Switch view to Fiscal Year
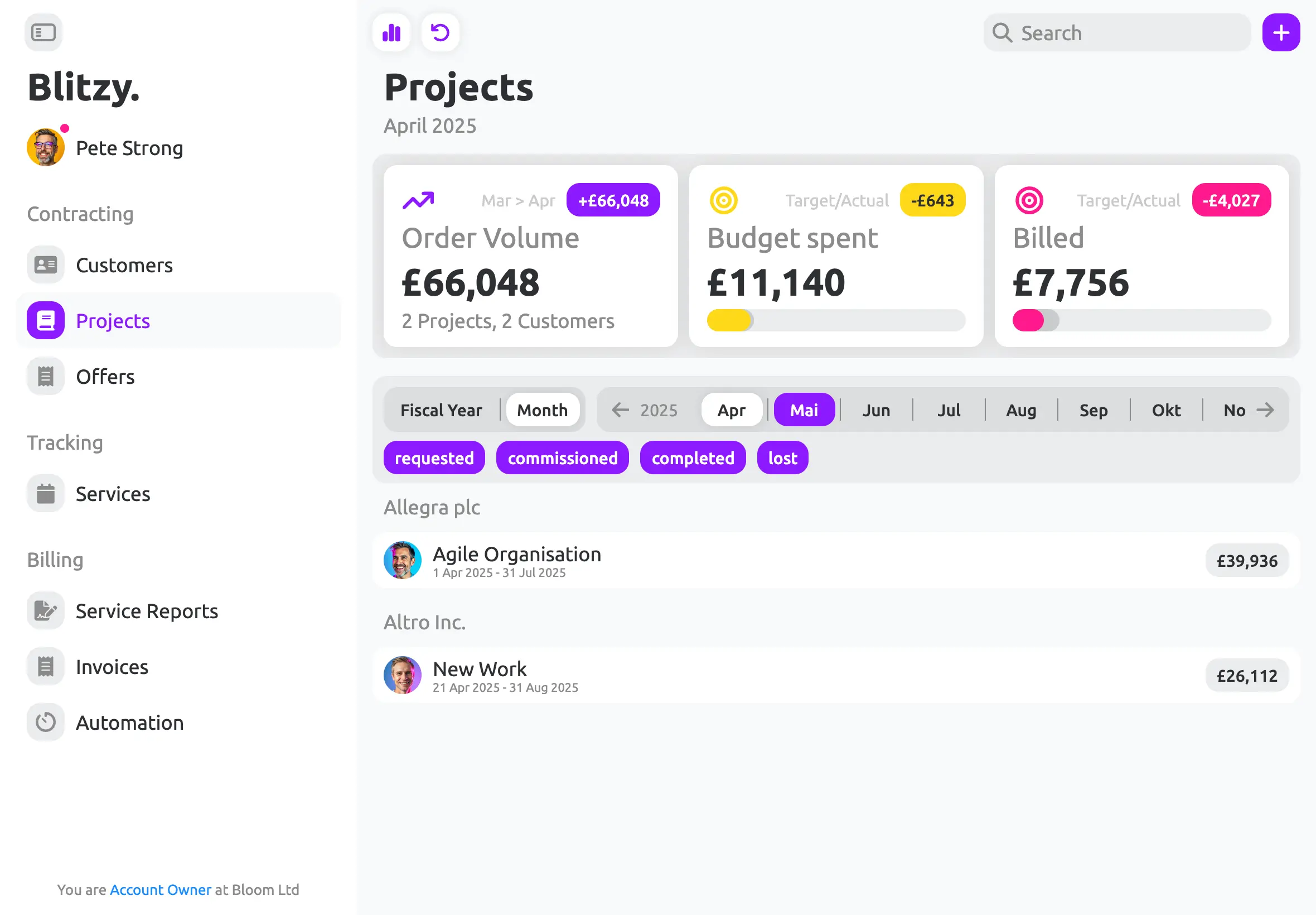The width and height of the screenshot is (1316, 915). pos(441,410)
